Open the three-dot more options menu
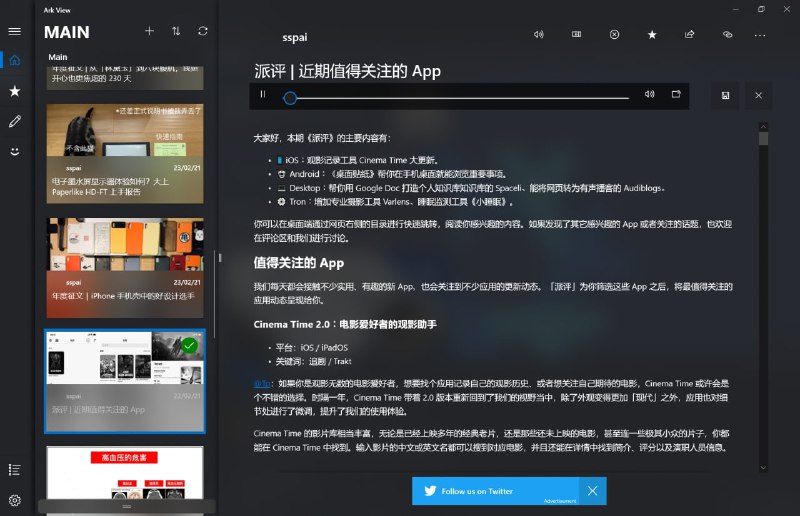The image size is (800, 516). tap(761, 34)
